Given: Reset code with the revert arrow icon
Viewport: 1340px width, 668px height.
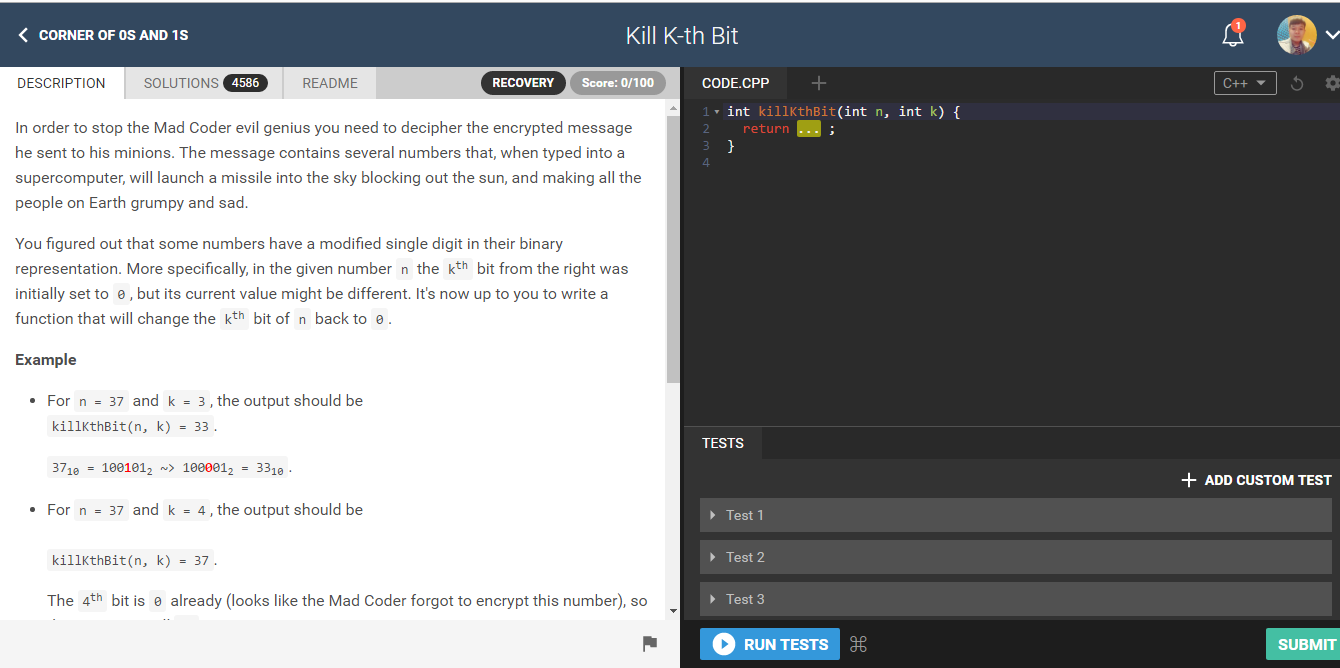Looking at the screenshot, I should coord(1297,83).
